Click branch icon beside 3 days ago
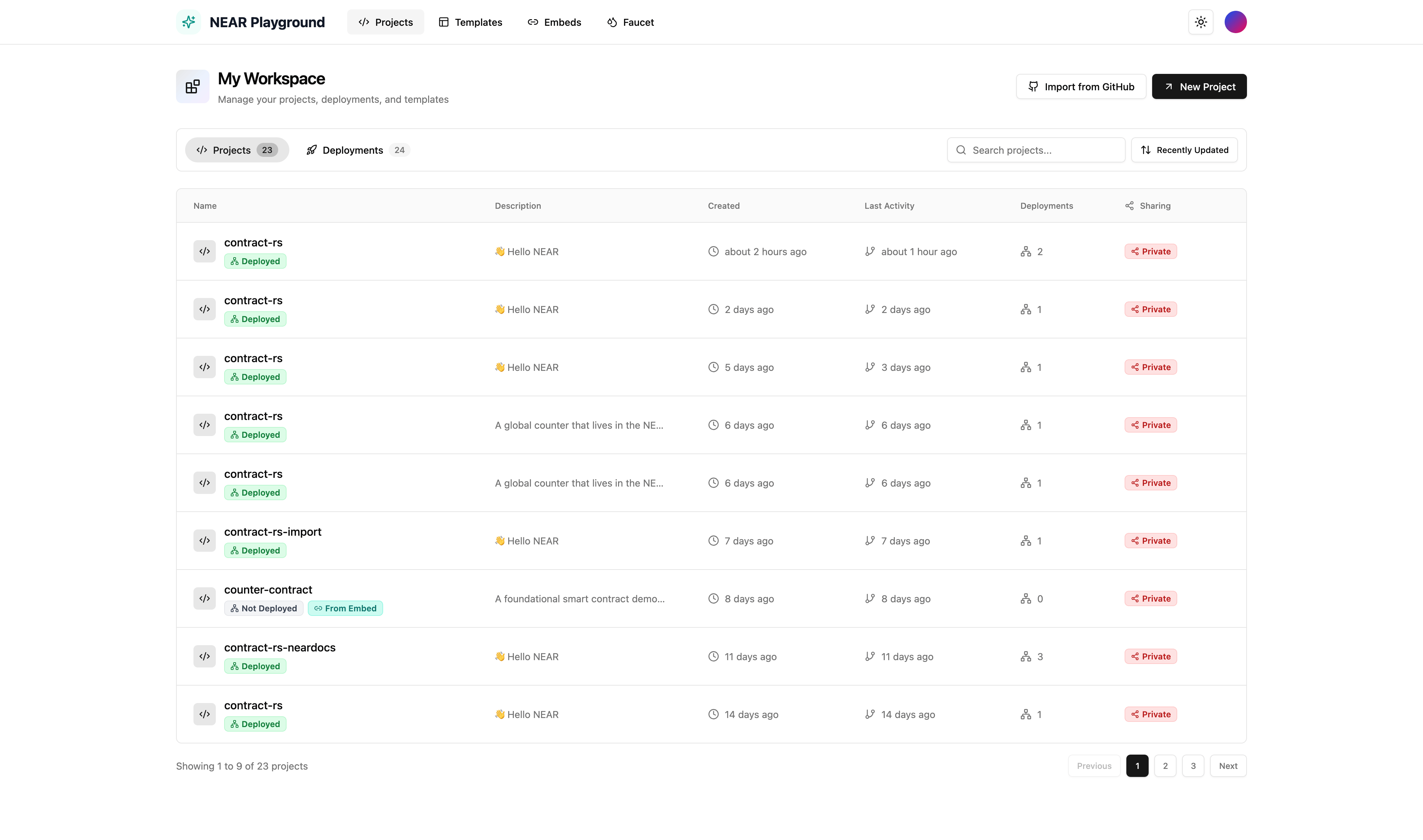1423x840 pixels. point(870,367)
